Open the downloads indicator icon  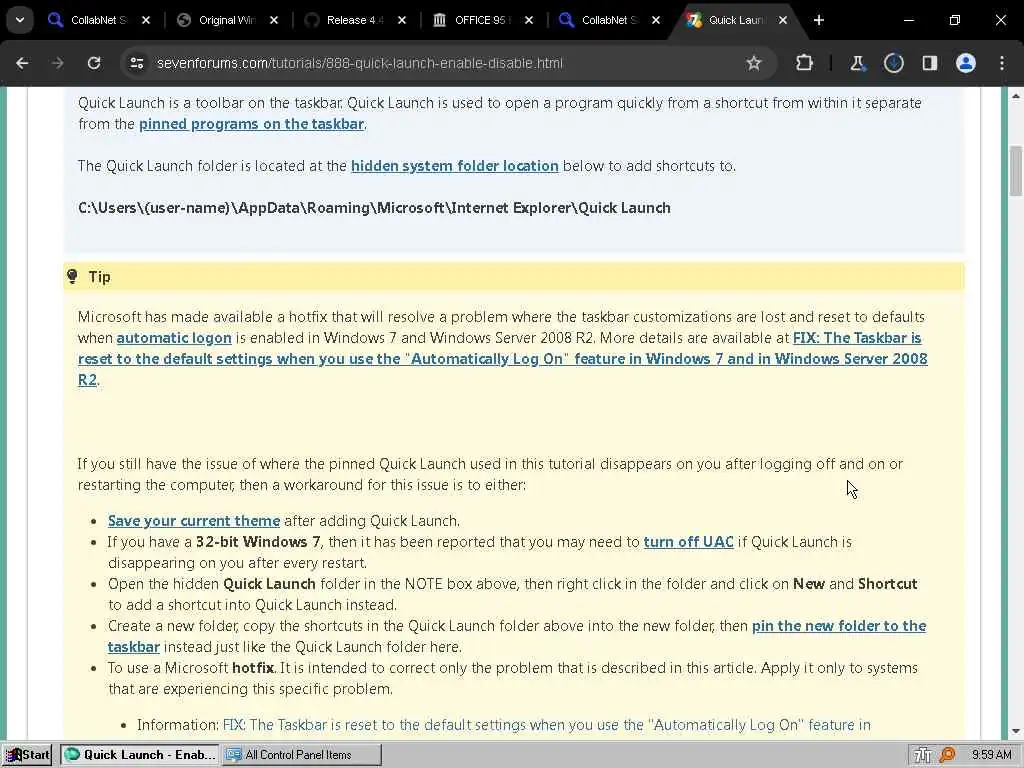point(893,63)
